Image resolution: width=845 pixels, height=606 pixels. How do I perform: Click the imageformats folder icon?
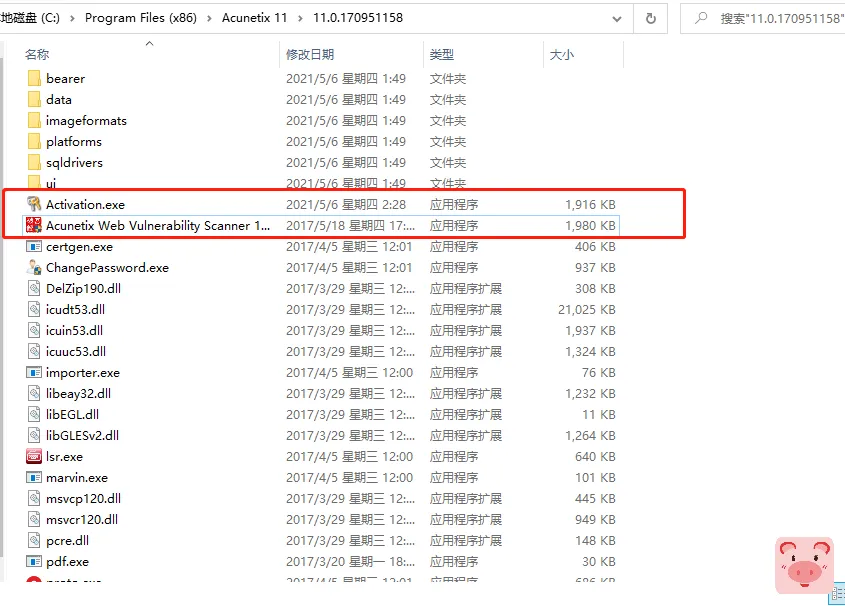[x=34, y=121]
